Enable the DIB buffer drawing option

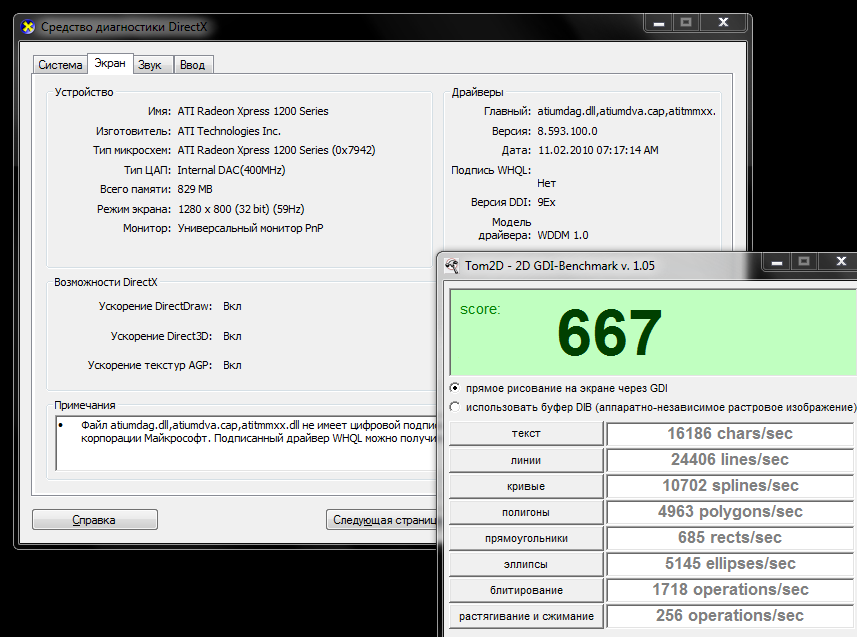click(456, 407)
